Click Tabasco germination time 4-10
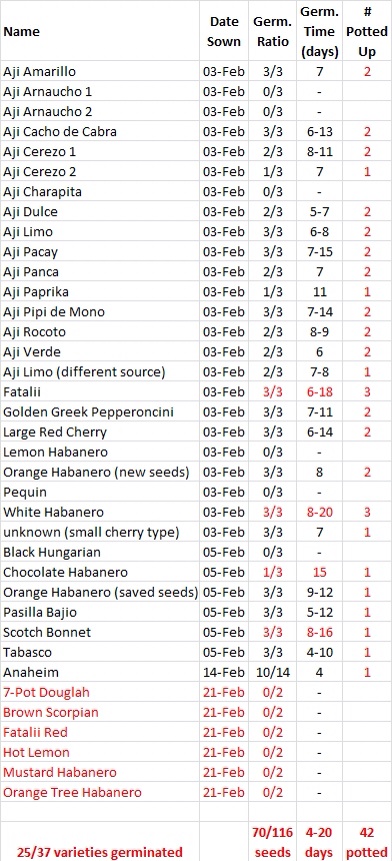Image resolution: width=392 pixels, height=861 pixels. click(x=320, y=652)
